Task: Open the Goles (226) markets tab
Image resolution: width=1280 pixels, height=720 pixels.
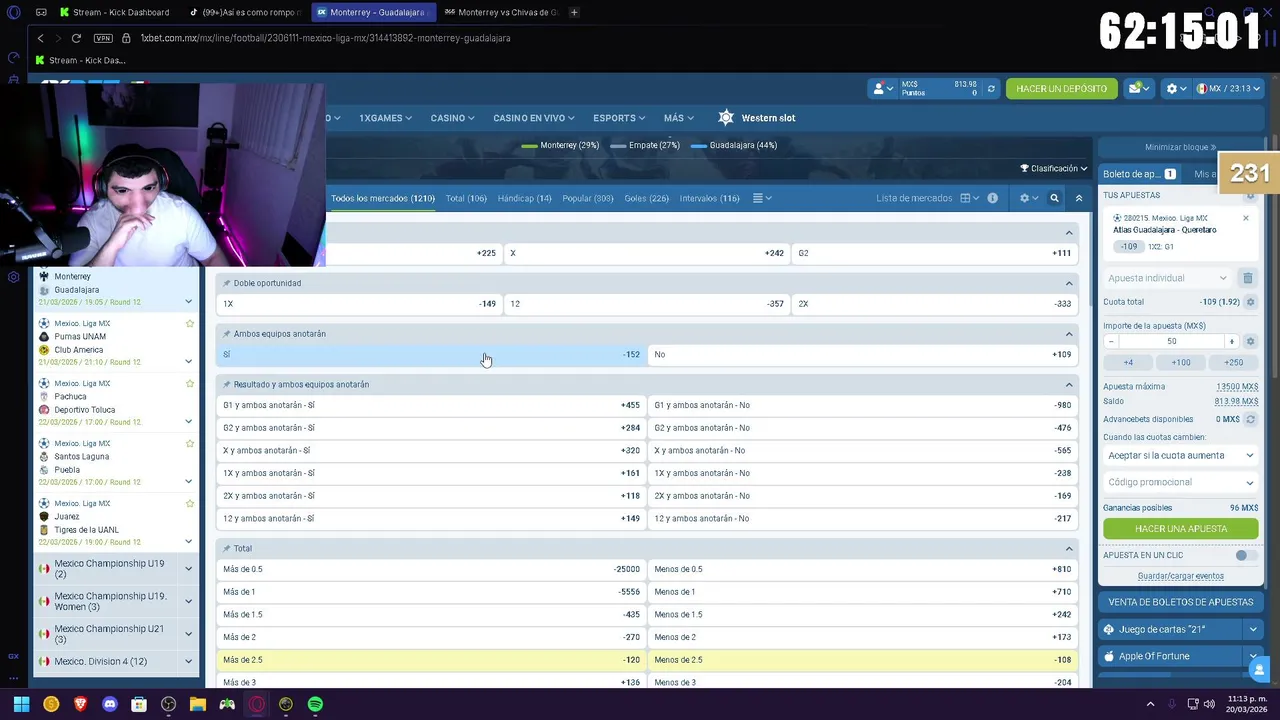Action: click(646, 198)
